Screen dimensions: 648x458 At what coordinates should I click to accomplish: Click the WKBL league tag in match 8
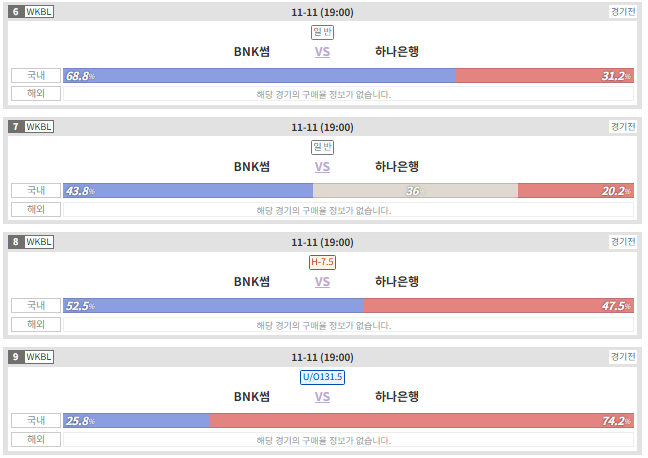click(39, 242)
